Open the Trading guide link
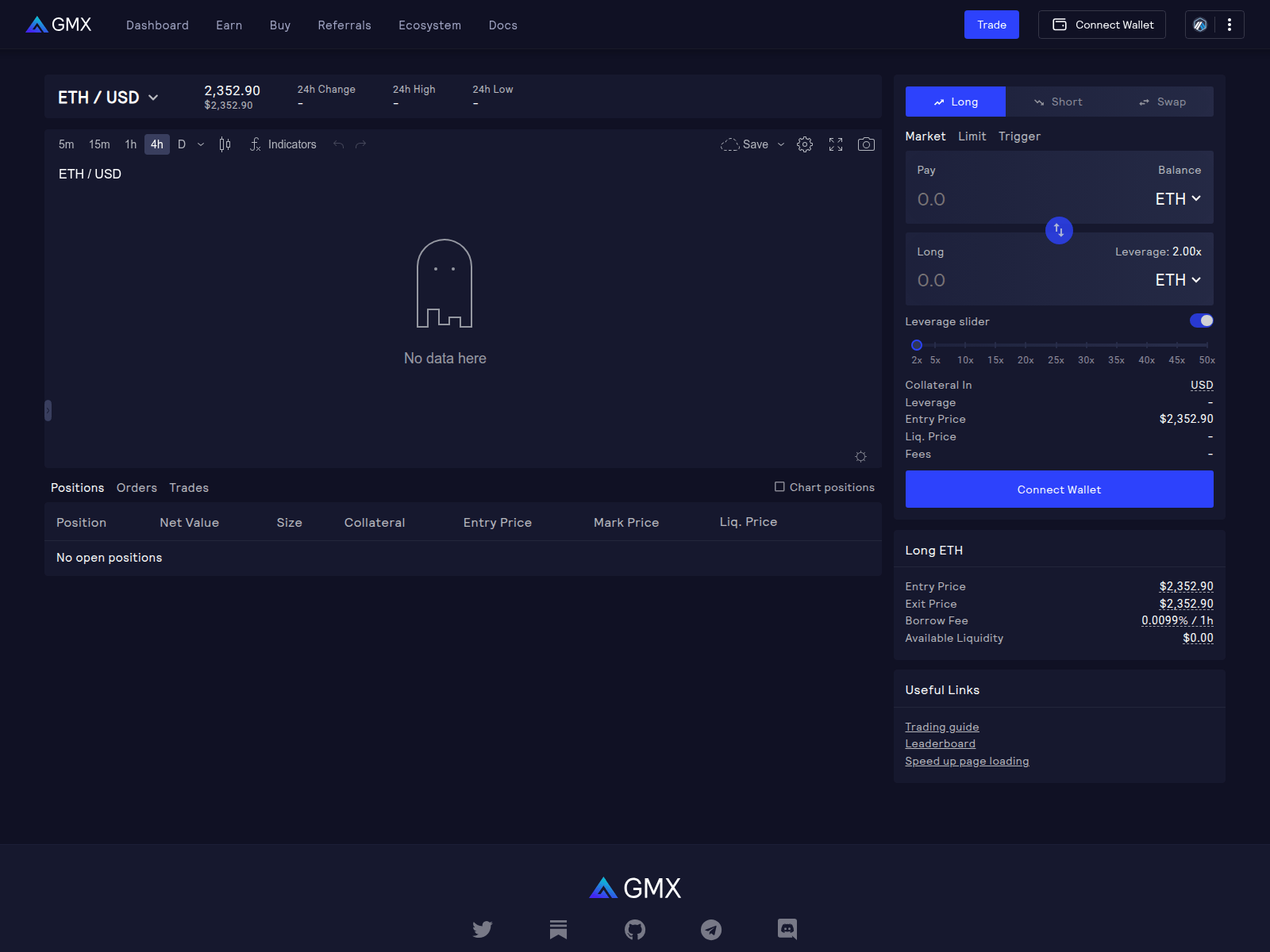The width and height of the screenshot is (1270, 952). 941,727
